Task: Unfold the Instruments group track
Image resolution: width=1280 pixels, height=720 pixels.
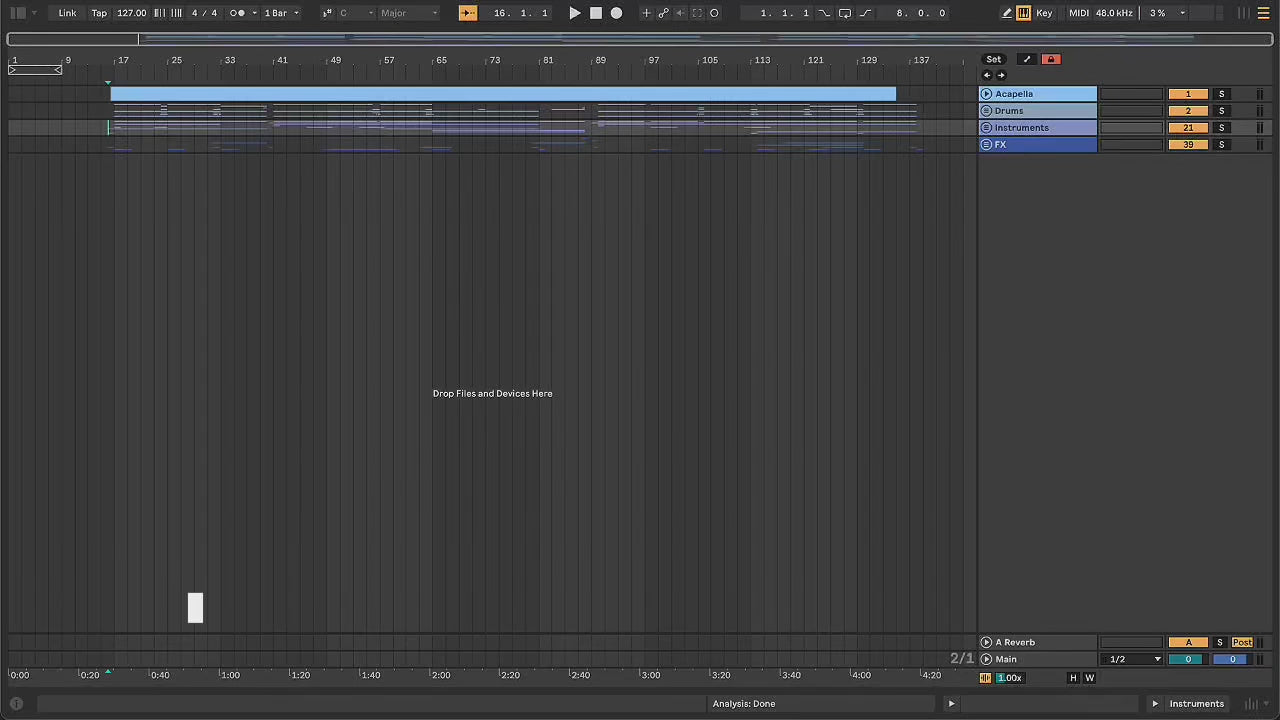Action: [986, 128]
